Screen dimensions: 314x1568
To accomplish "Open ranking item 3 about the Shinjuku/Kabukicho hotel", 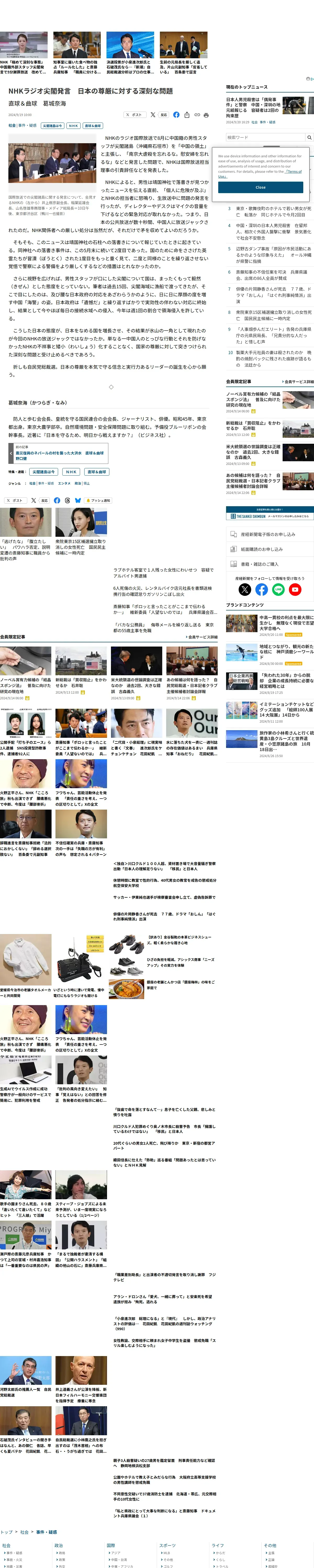I will point(273,211).
